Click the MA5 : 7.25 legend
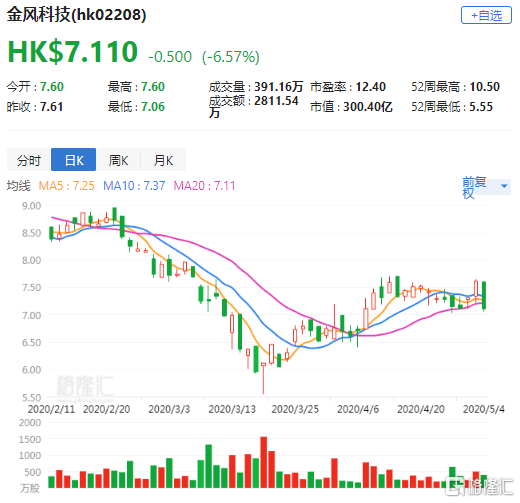The height and width of the screenshot is (503, 520). pos(66,186)
